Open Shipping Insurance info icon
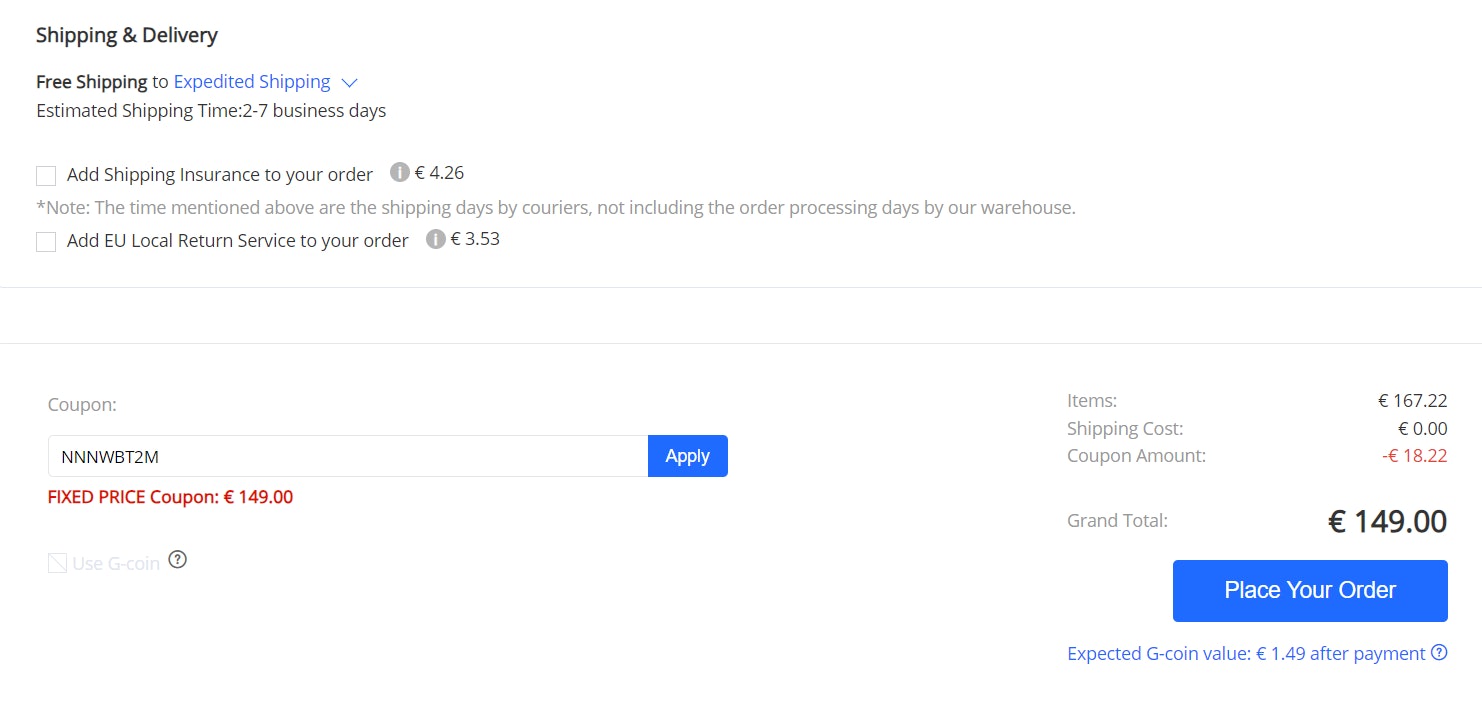Image resolution: width=1482 pixels, height=701 pixels. pyautogui.click(x=399, y=172)
